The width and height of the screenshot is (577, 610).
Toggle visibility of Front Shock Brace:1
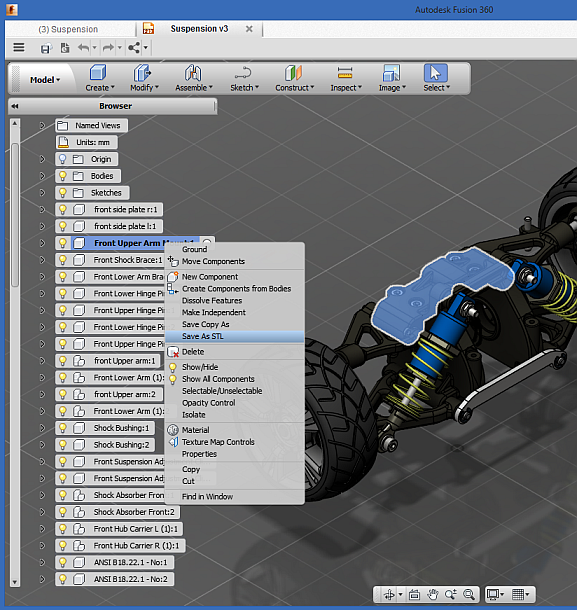pyautogui.click(x=62, y=260)
